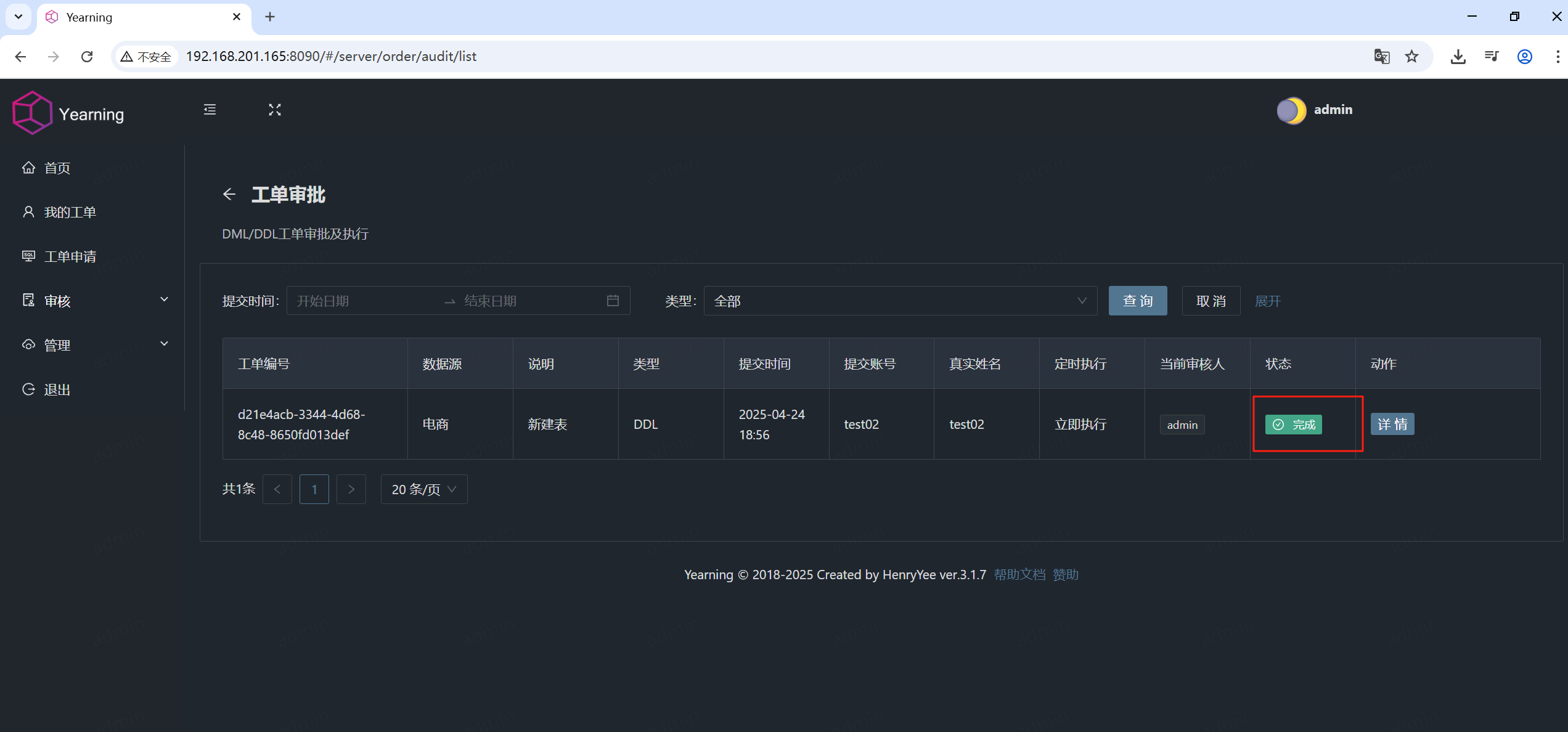Viewport: 1568px width, 732px height.
Task: Open 详情 for the DDL order
Action: click(x=1392, y=423)
